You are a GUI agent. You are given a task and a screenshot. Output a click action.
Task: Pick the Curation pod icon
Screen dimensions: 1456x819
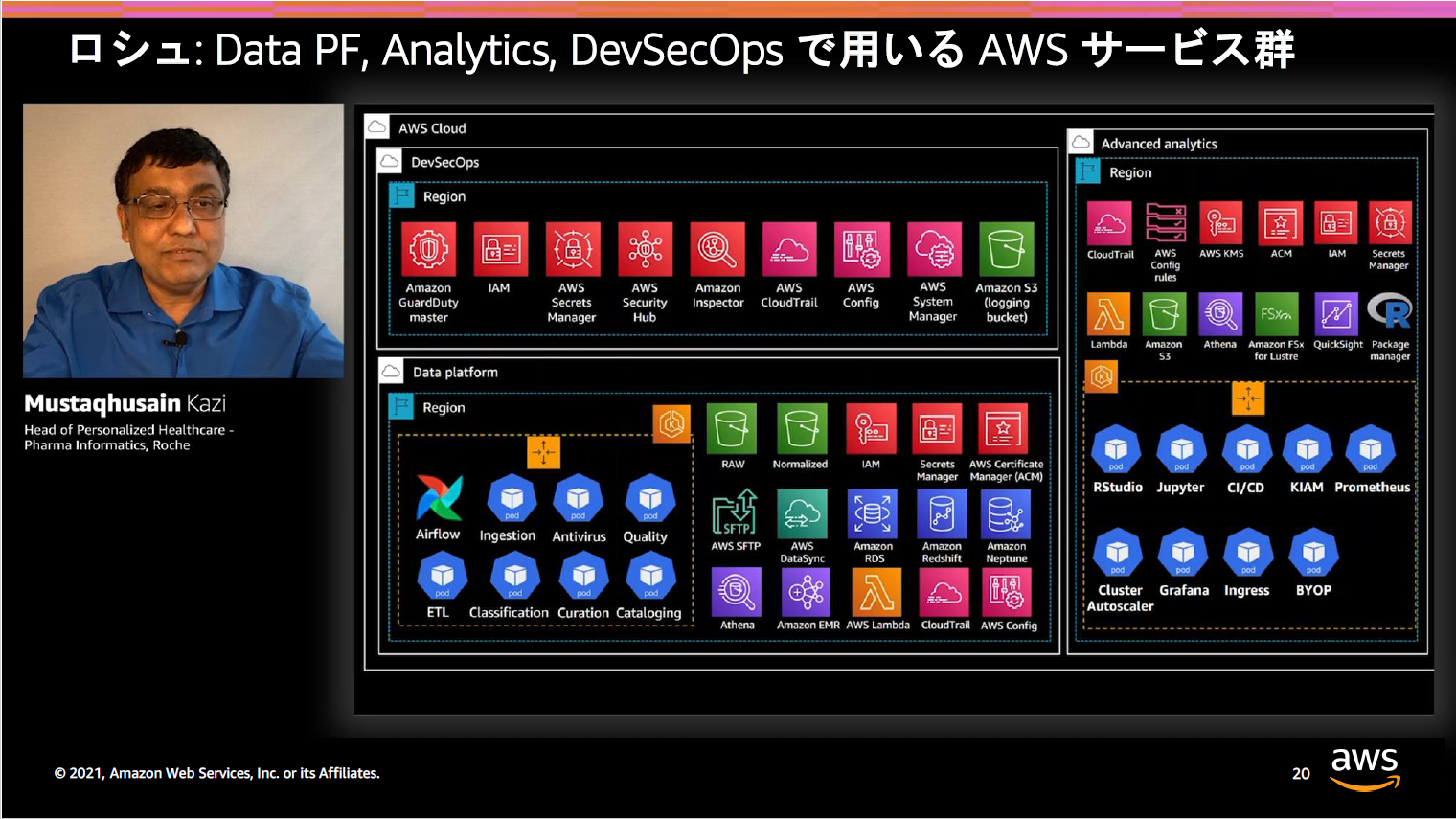point(583,577)
